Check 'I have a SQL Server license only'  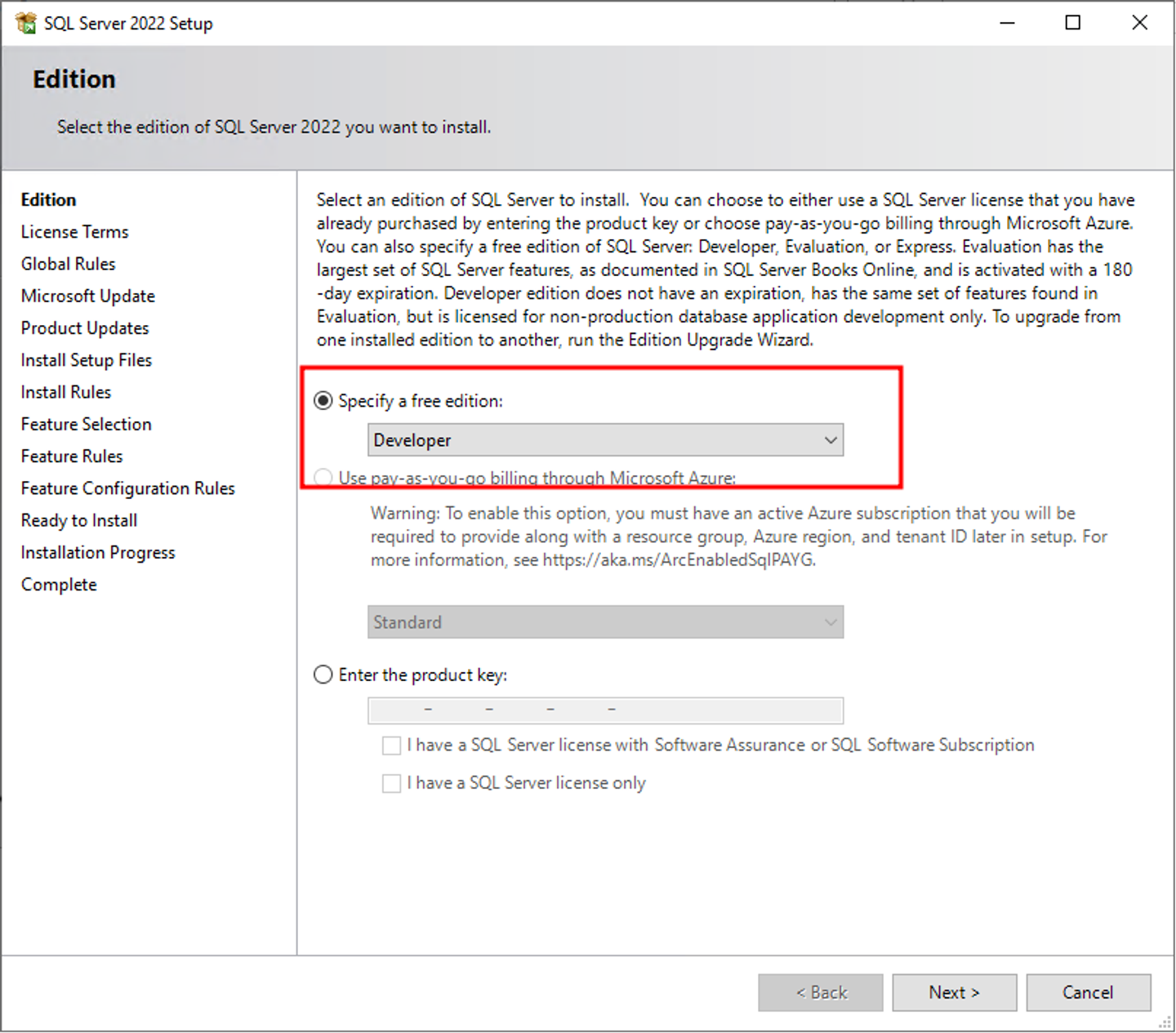(392, 783)
